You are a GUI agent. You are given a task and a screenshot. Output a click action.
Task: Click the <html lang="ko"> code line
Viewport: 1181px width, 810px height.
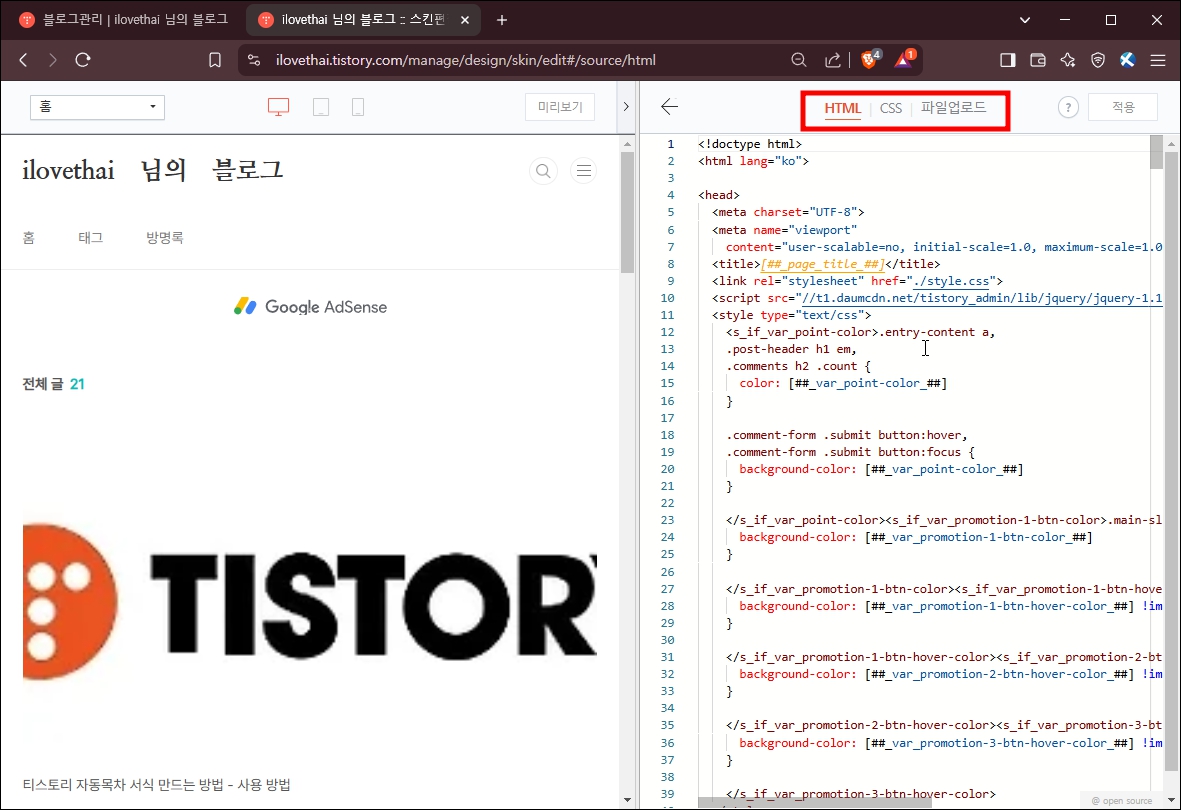point(753,161)
